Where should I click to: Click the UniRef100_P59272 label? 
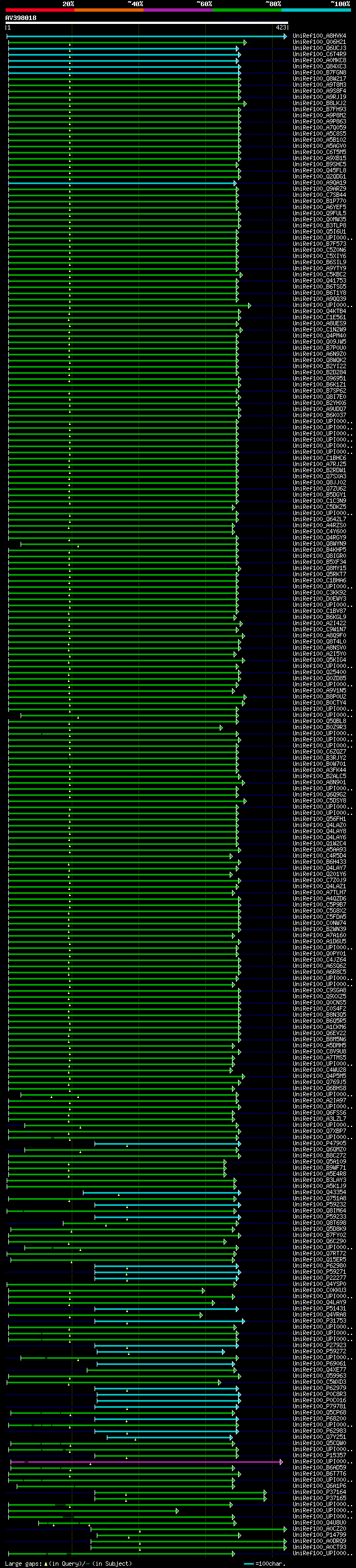tap(319, 1351)
